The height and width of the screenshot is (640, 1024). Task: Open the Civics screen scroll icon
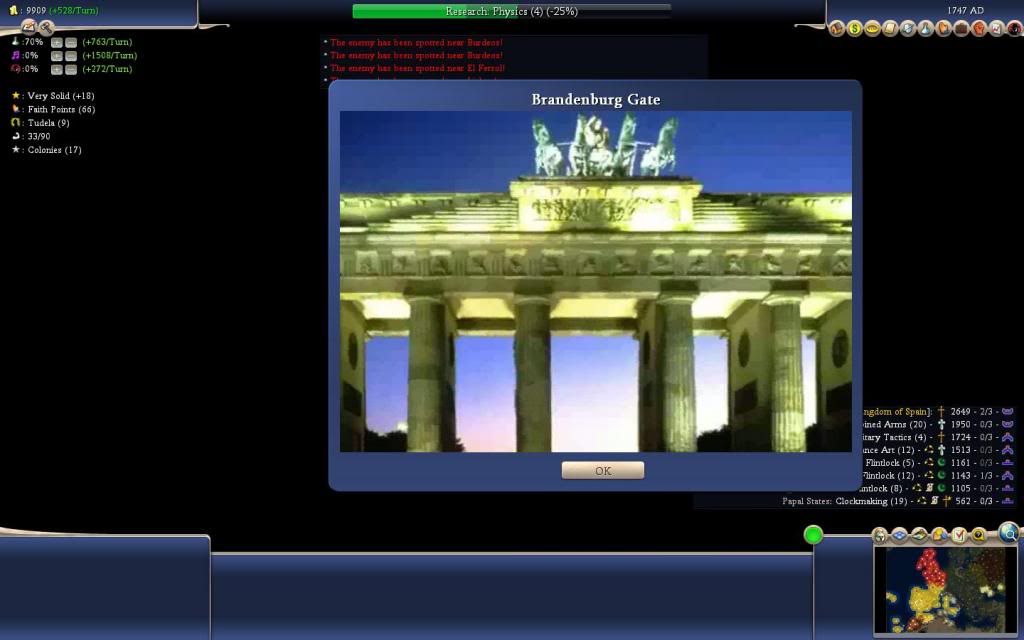pos(888,30)
